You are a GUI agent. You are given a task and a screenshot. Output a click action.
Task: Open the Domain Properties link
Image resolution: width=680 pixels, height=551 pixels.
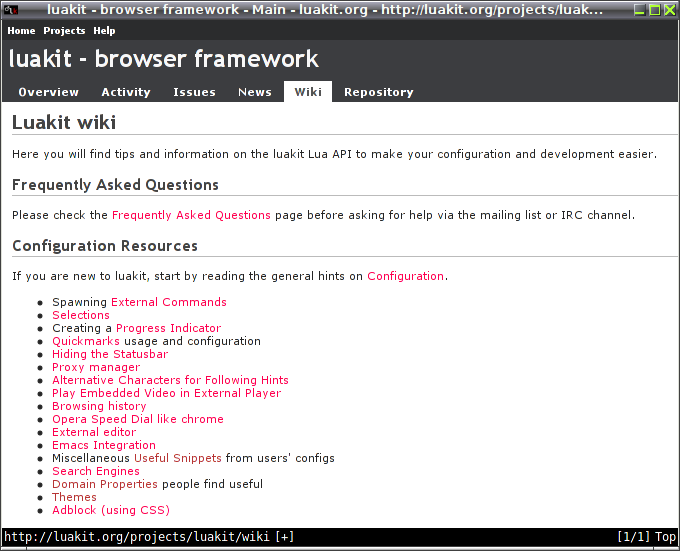105,484
